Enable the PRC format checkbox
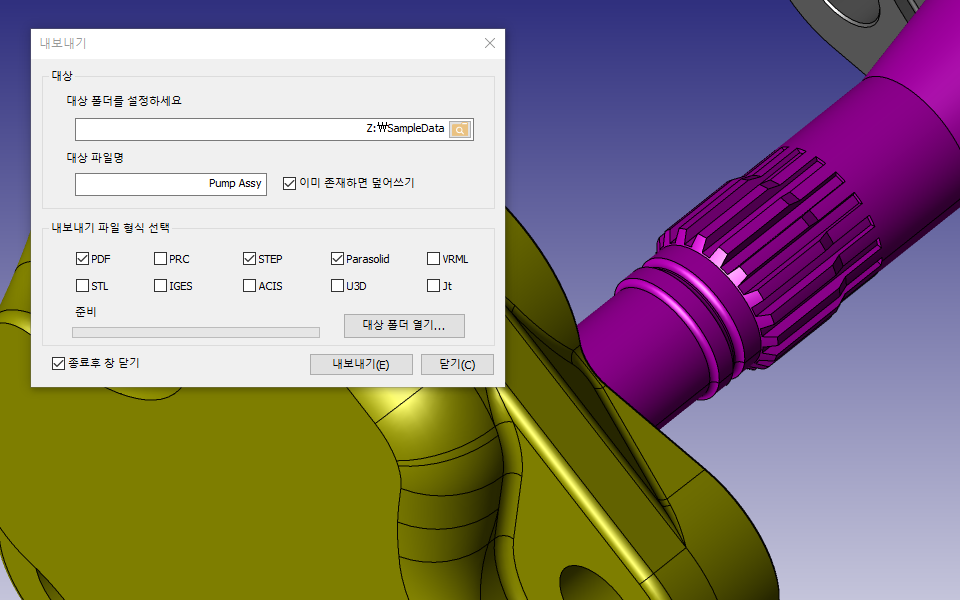960x600 pixels. click(161, 259)
